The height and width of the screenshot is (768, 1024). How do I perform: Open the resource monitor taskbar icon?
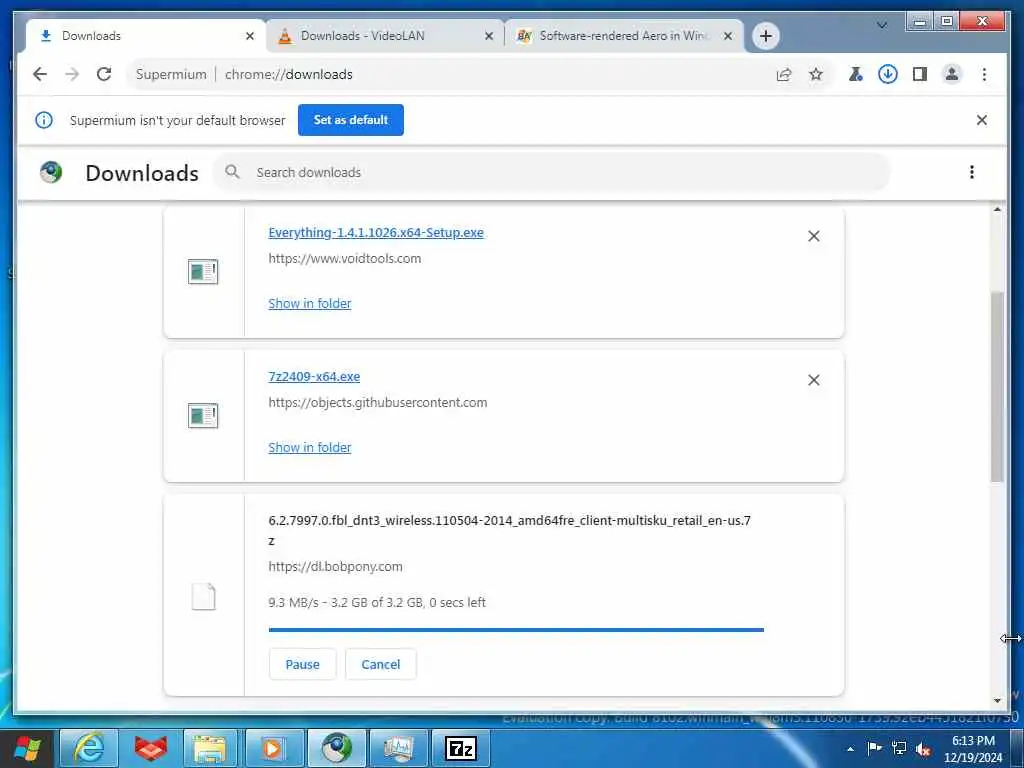click(x=399, y=748)
